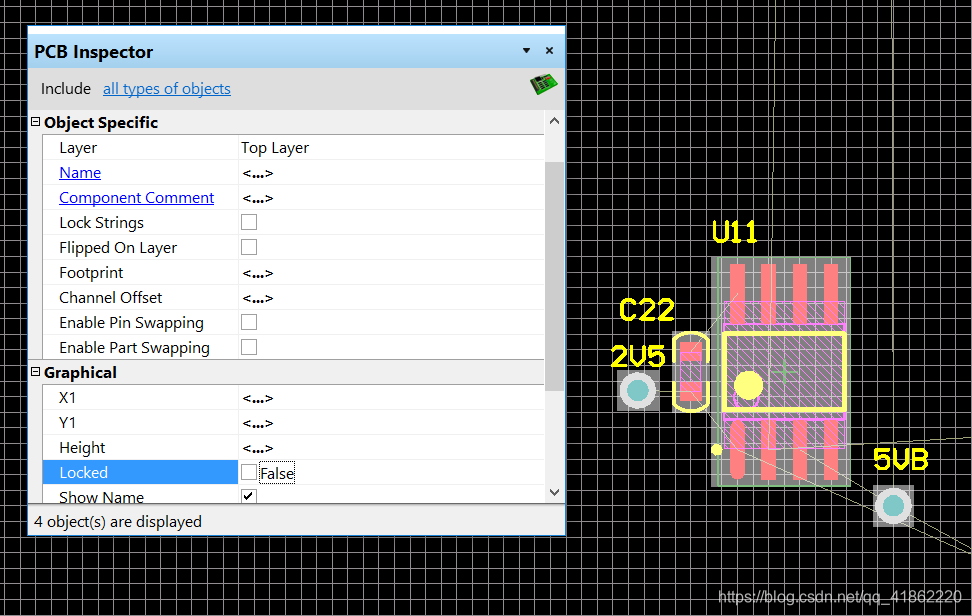Click the scroll down arrow in Inspector
Screen dimensions: 972x616
tap(555, 492)
